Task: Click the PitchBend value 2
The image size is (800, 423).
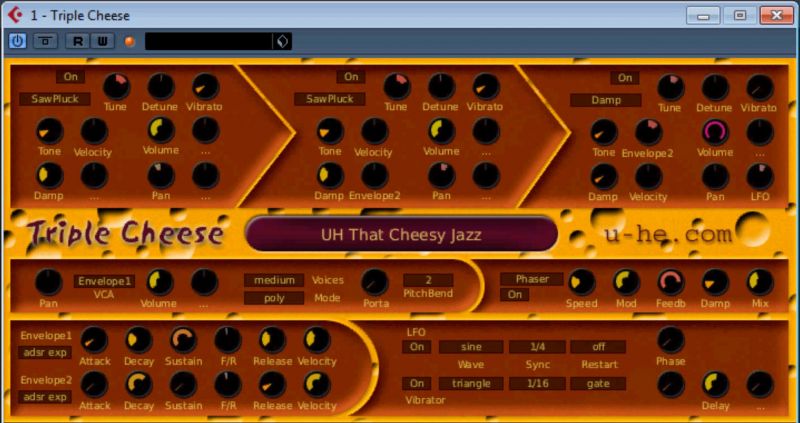Action: [x=428, y=280]
